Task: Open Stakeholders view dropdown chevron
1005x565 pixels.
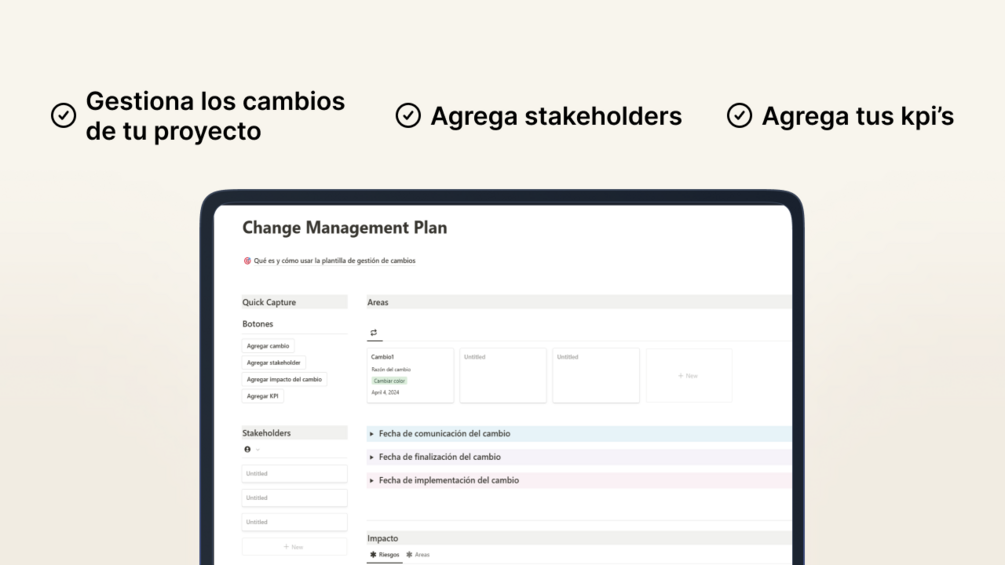Action: point(257,449)
